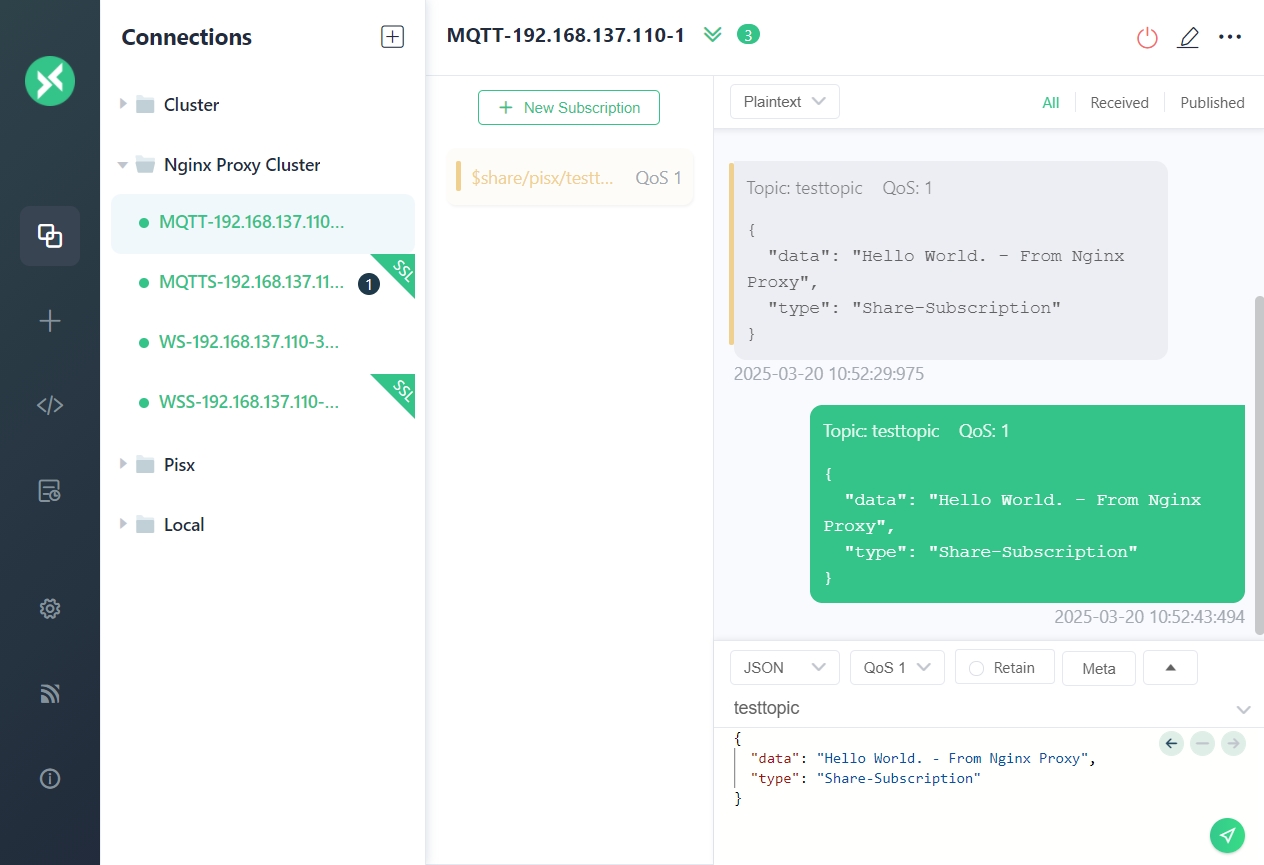Click the disconnect power icon
Screen dimensions: 1264x865
point(1147,38)
